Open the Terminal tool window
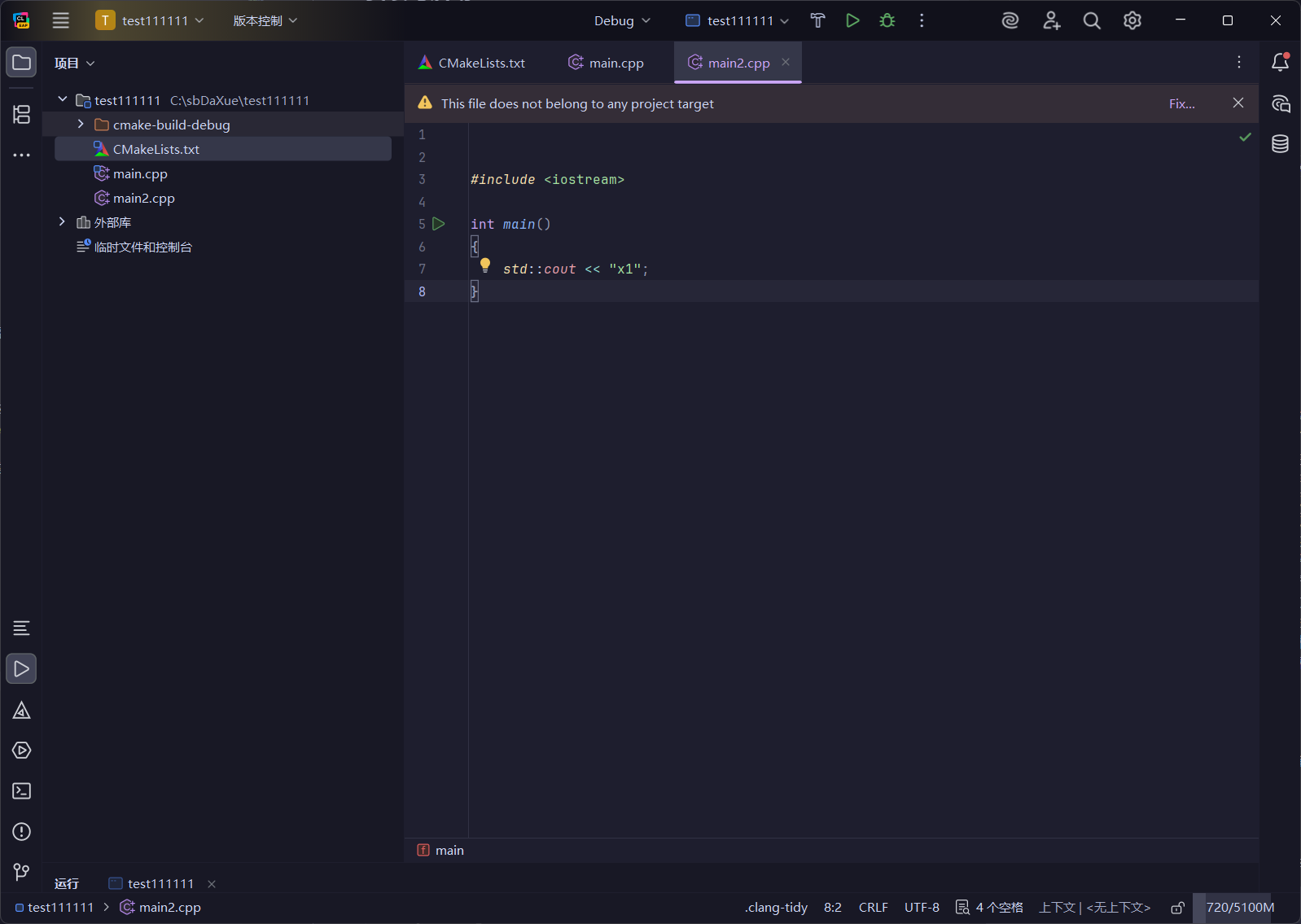The height and width of the screenshot is (924, 1301). (22, 790)
